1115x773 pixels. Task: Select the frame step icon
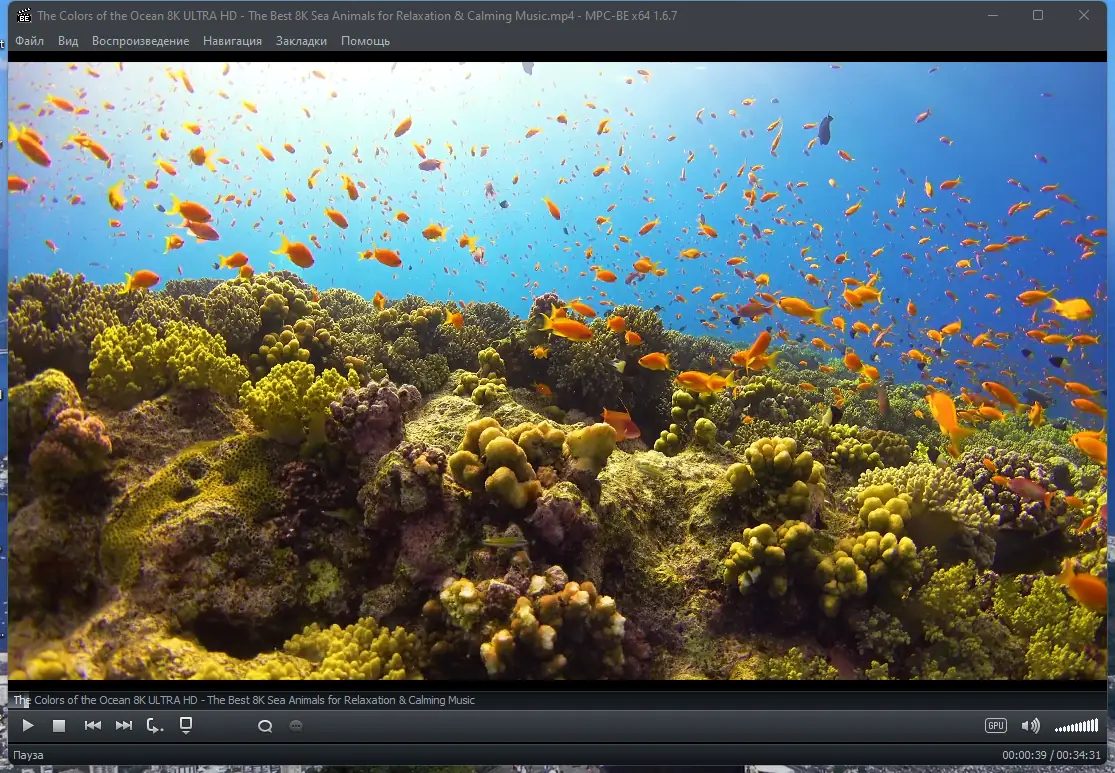coord(153,726)
